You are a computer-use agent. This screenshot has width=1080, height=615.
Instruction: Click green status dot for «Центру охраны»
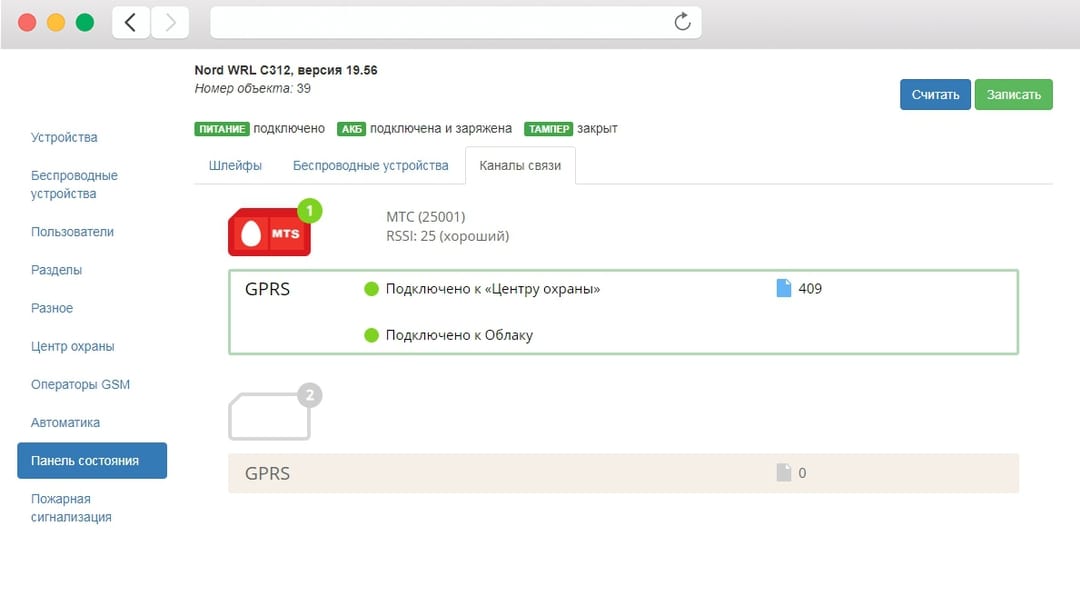pyautogui.click(x=371, y=289)
